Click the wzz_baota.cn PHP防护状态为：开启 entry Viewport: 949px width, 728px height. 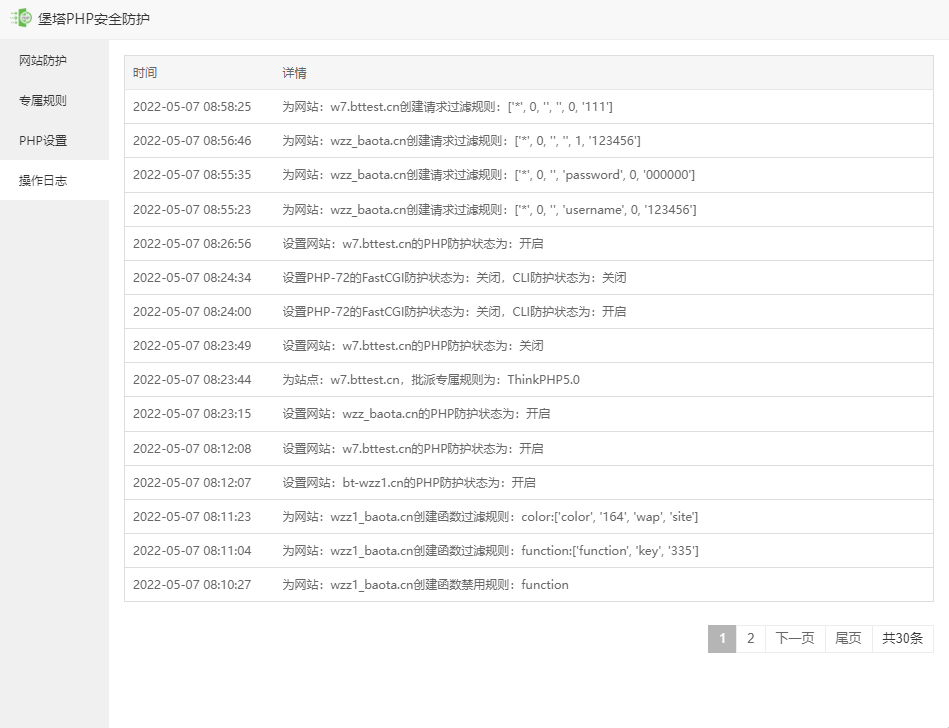pyautogui.click(x=416, y=413)
